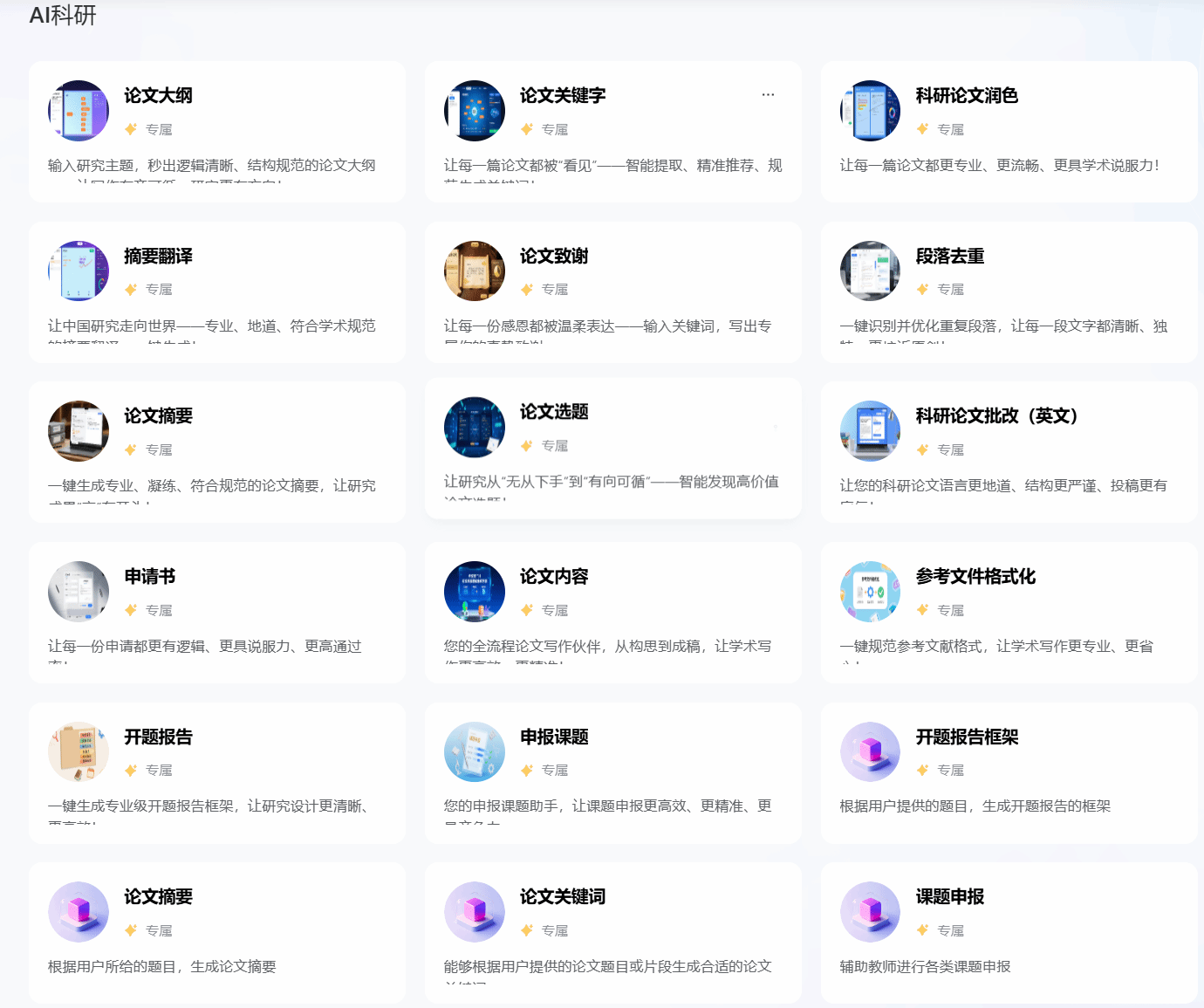Screen dimensions: 1204x1008
Task: Click the 论文关键词 card title
Action: click(x=562, y=897)
